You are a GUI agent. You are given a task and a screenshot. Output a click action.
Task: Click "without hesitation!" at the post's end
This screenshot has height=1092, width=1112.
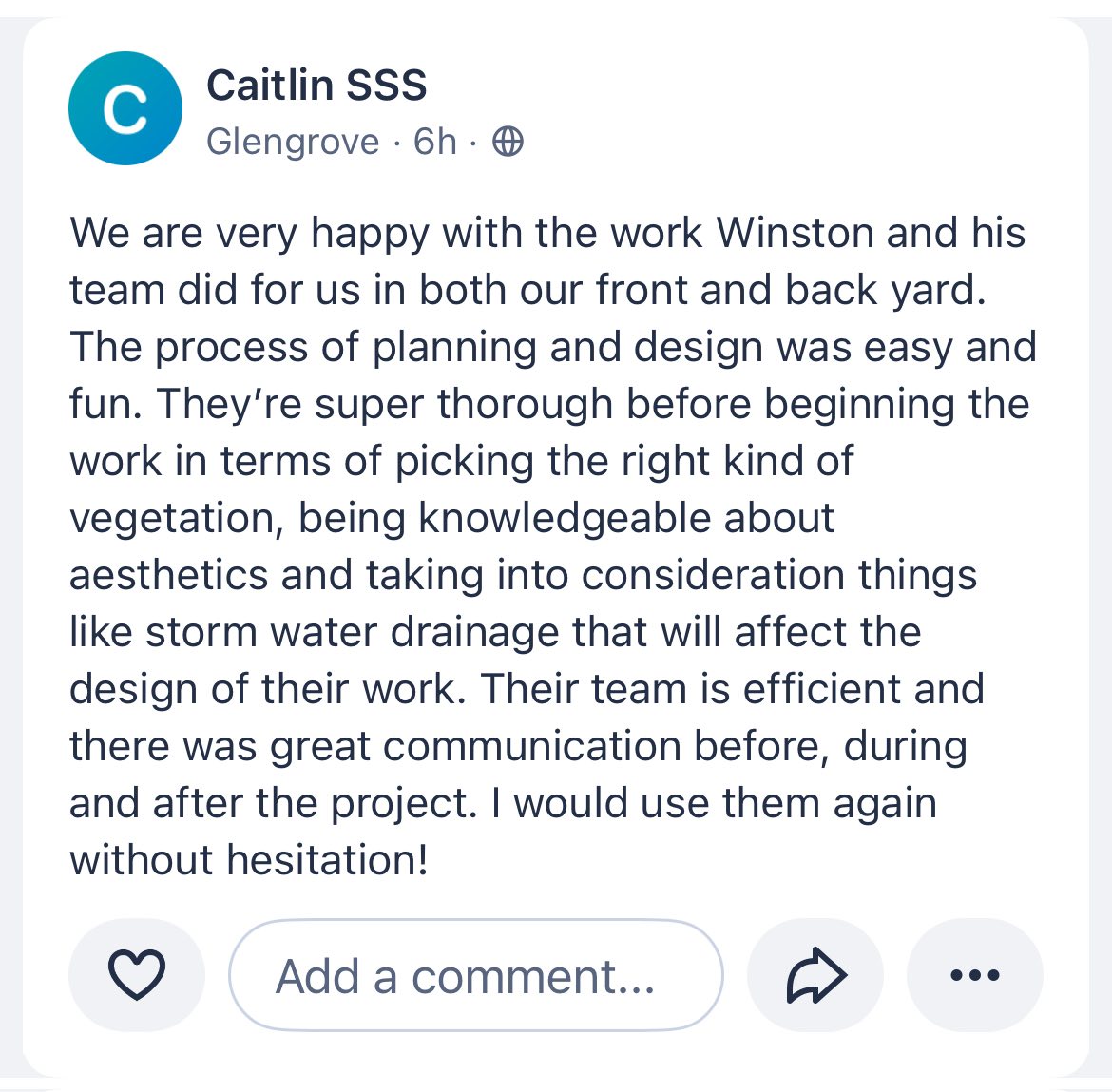[249, 860]
